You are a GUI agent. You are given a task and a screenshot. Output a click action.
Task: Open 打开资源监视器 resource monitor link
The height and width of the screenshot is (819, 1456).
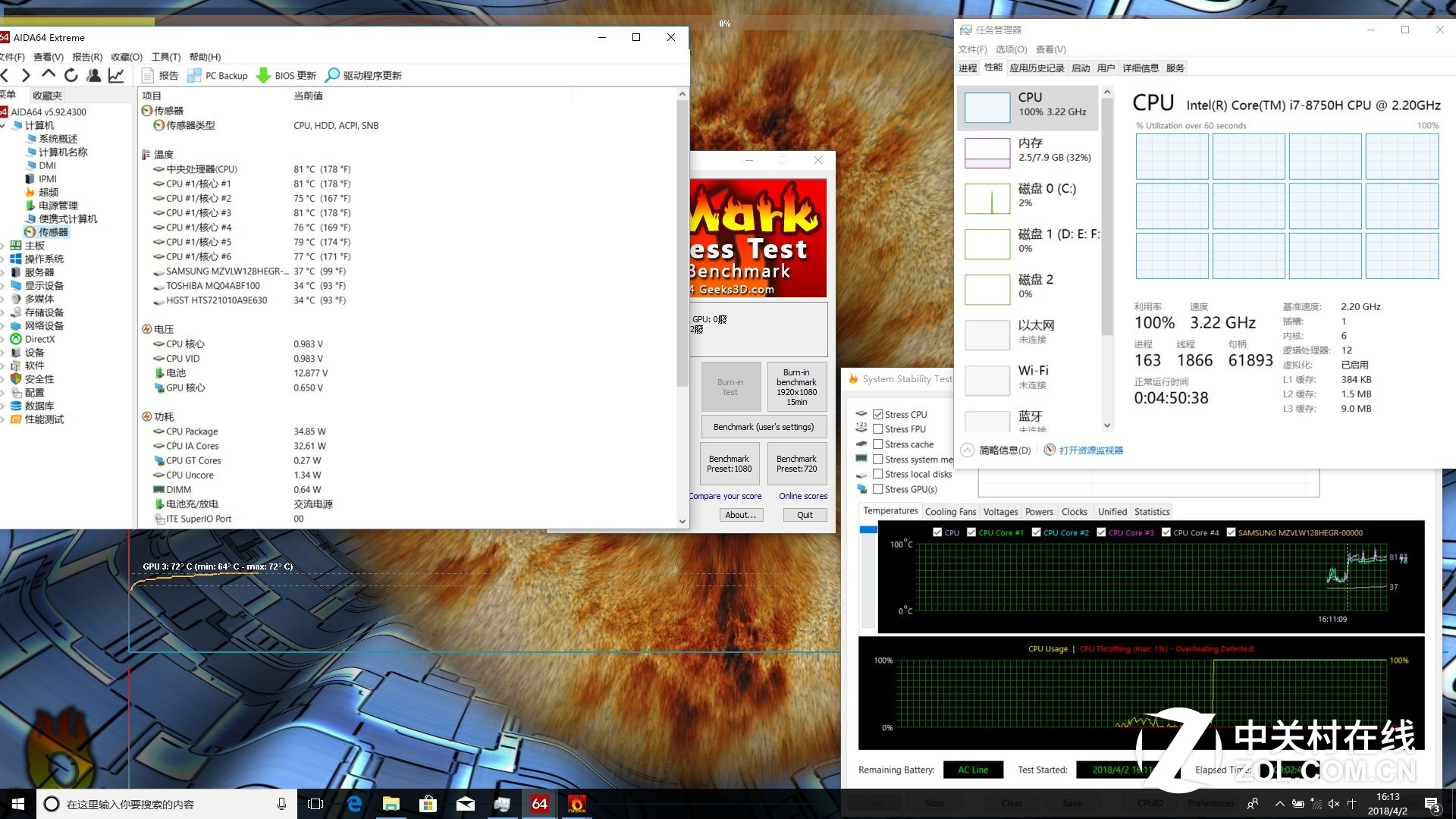(x=1090, y=450)
